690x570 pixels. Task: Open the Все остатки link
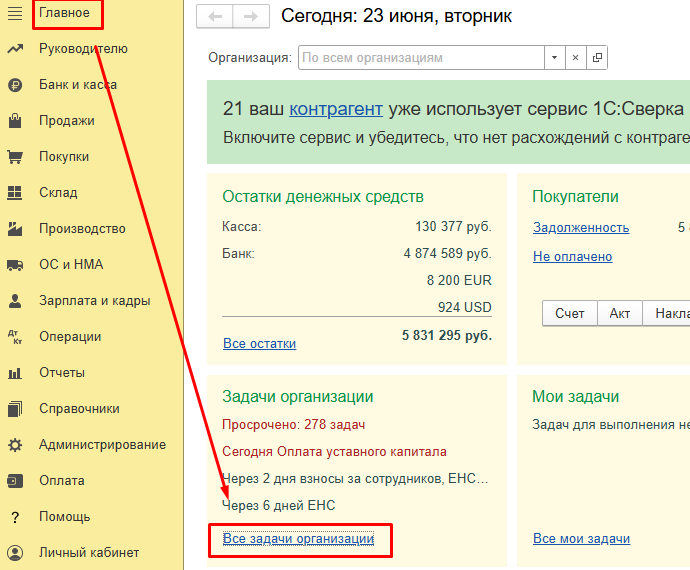pos(259,343)
